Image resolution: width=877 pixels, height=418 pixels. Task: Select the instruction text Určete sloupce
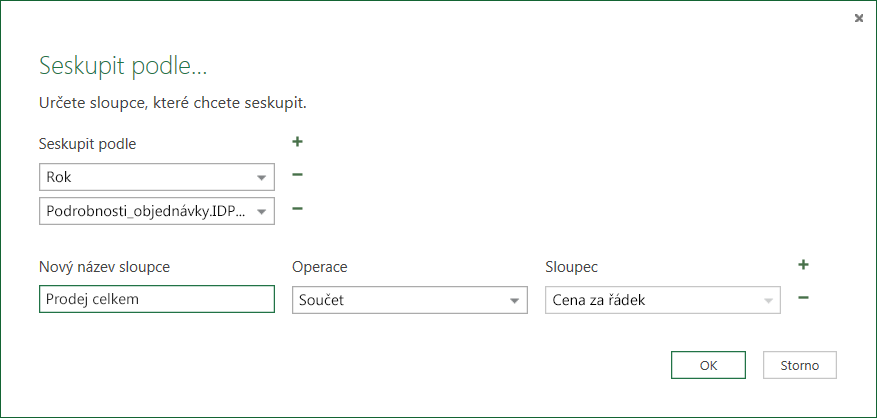[x=173, y=104]
